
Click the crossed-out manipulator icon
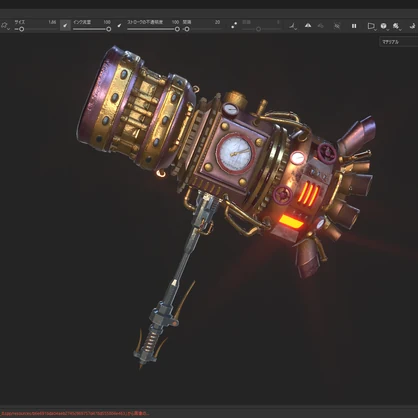coord(337,26)
